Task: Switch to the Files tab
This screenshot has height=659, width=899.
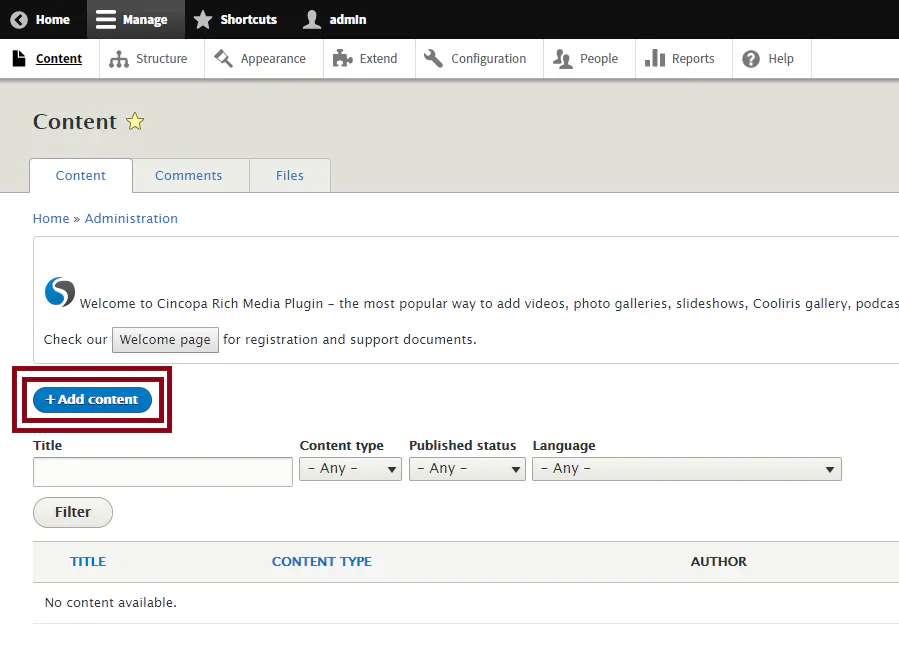Action: pos(290,176)
